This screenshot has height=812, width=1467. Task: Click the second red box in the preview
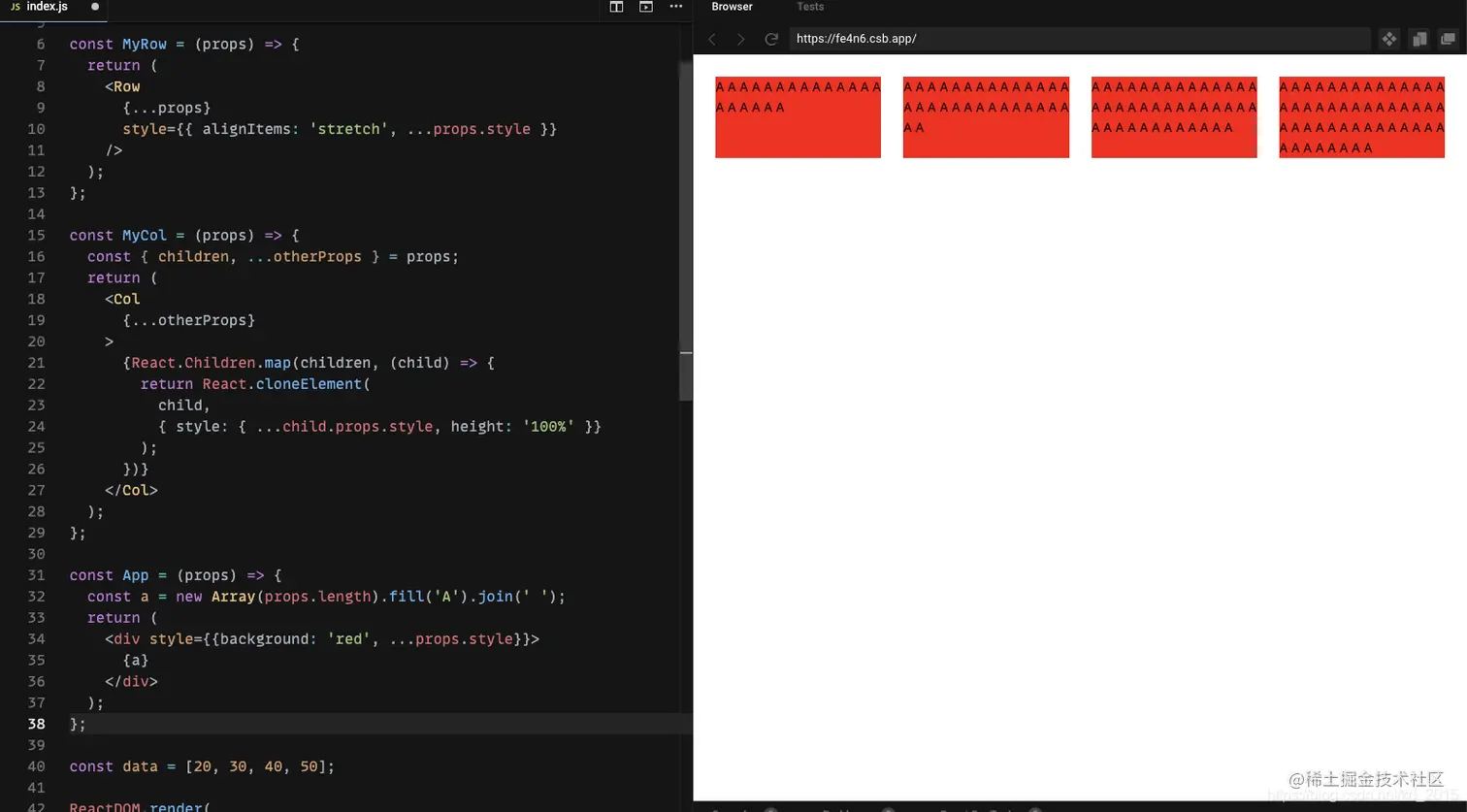tap(986, 117)
